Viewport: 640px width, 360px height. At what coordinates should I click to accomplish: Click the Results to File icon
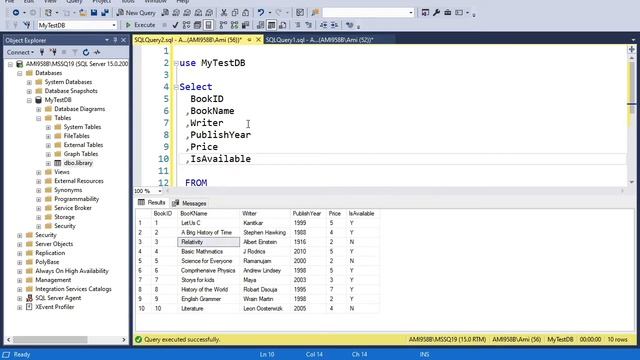click(282, 25)
